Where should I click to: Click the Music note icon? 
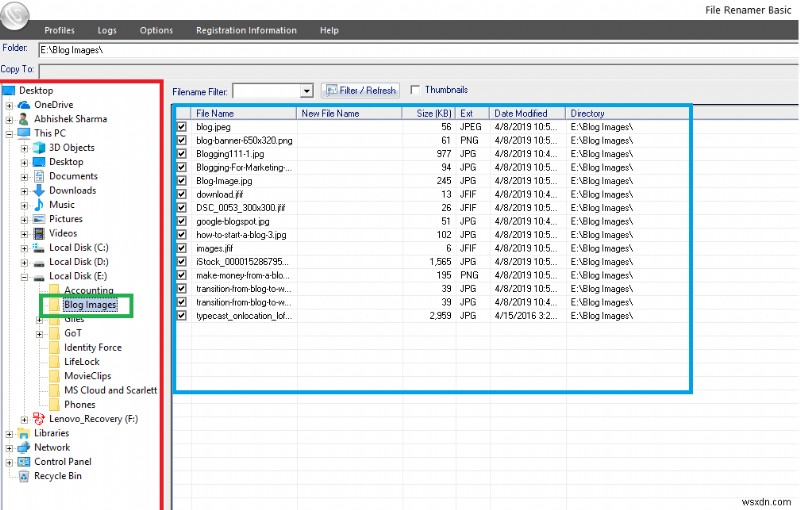click(39, 205)
